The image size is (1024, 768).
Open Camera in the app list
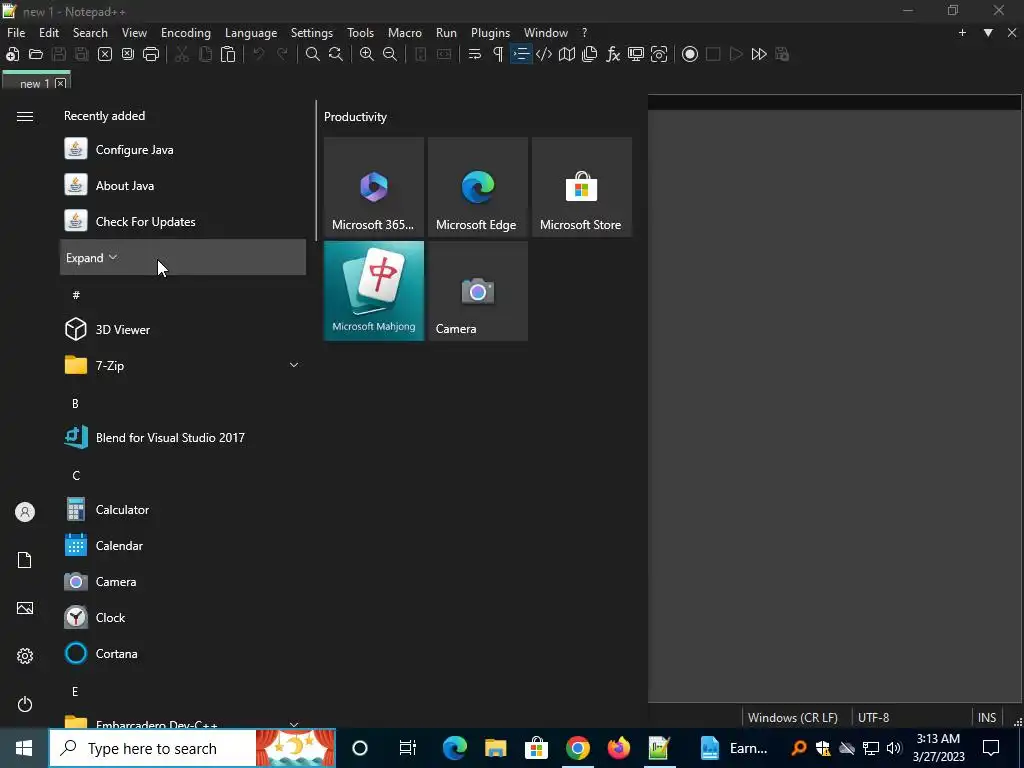coord(183,581)
